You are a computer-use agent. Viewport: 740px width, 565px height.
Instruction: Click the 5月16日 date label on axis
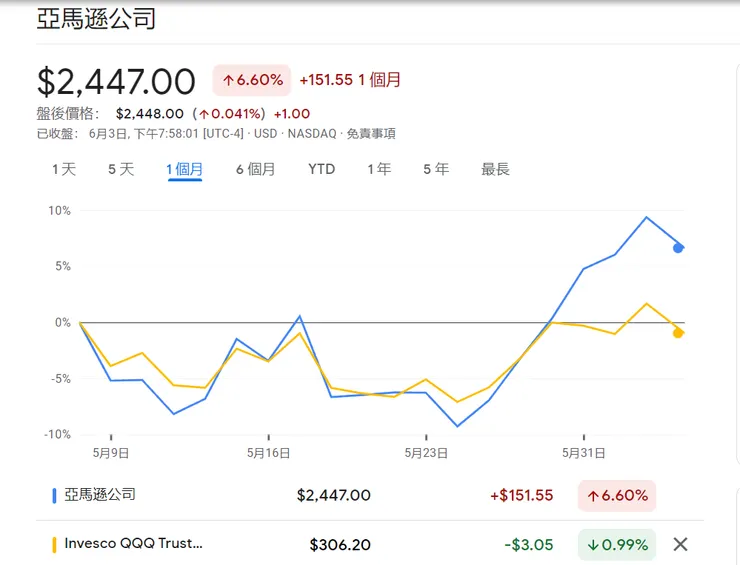269,453
